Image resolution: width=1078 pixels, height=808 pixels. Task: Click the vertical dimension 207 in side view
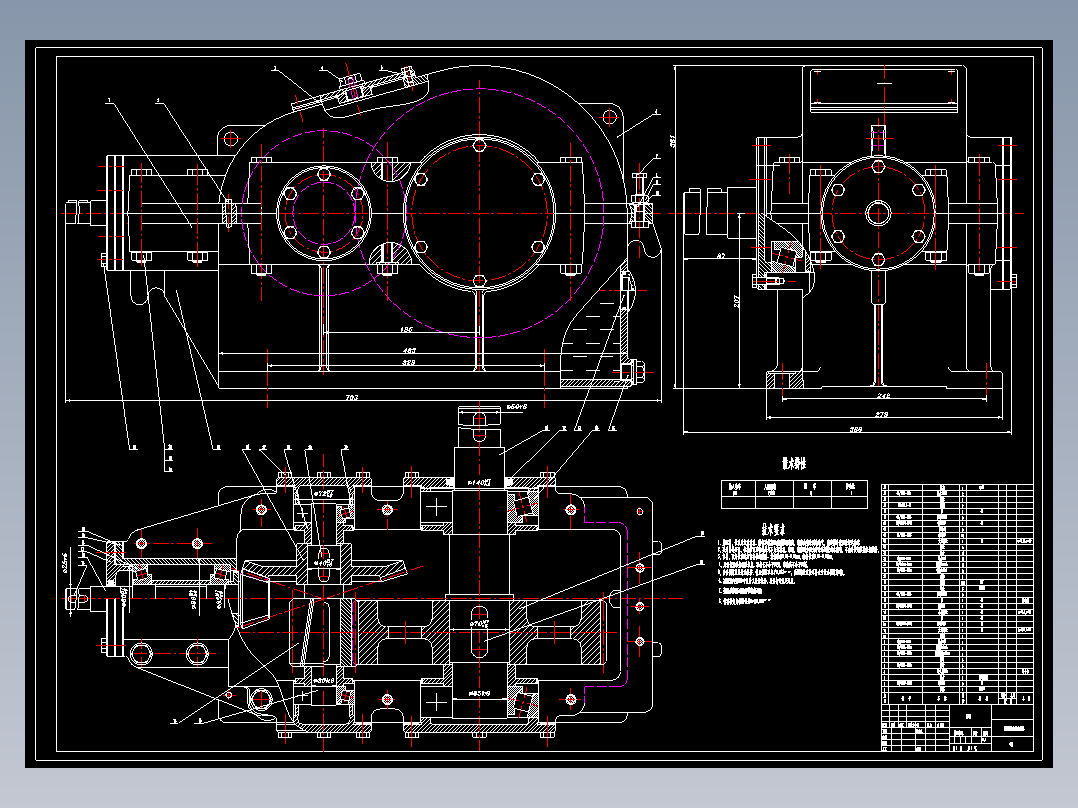click(736, 301)
